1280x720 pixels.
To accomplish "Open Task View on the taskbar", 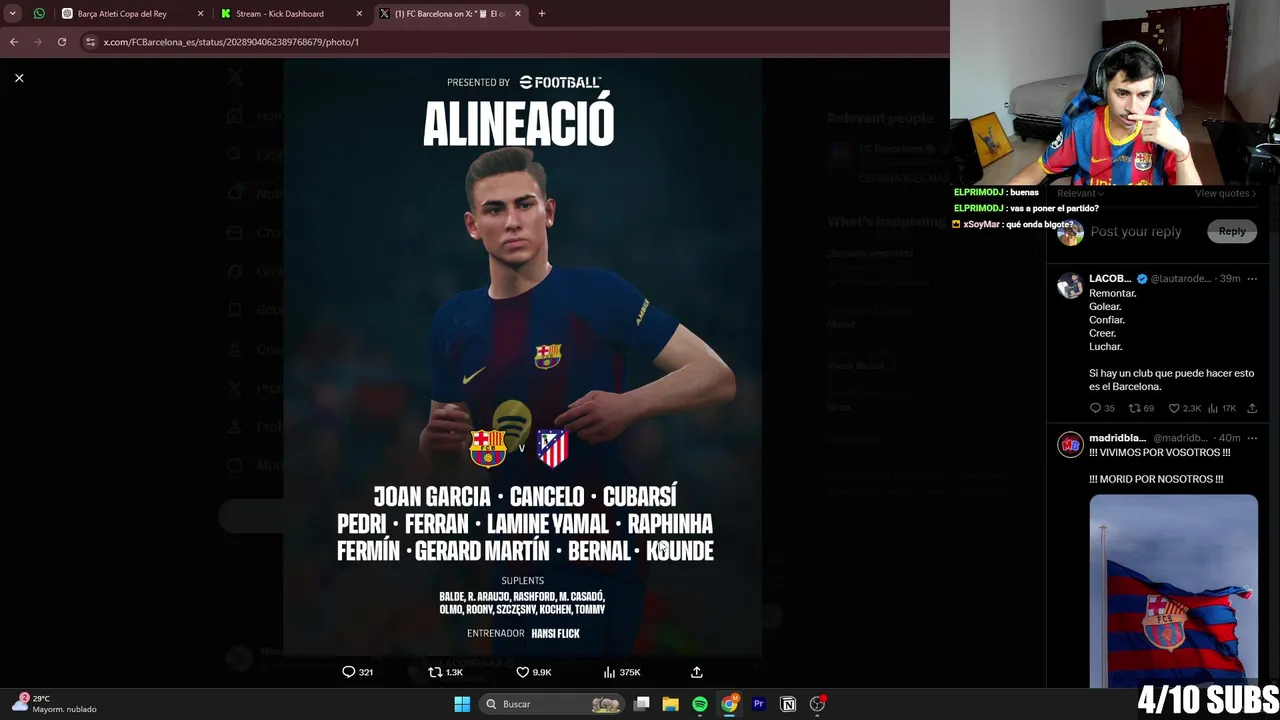I will click(x=642, y=704).
